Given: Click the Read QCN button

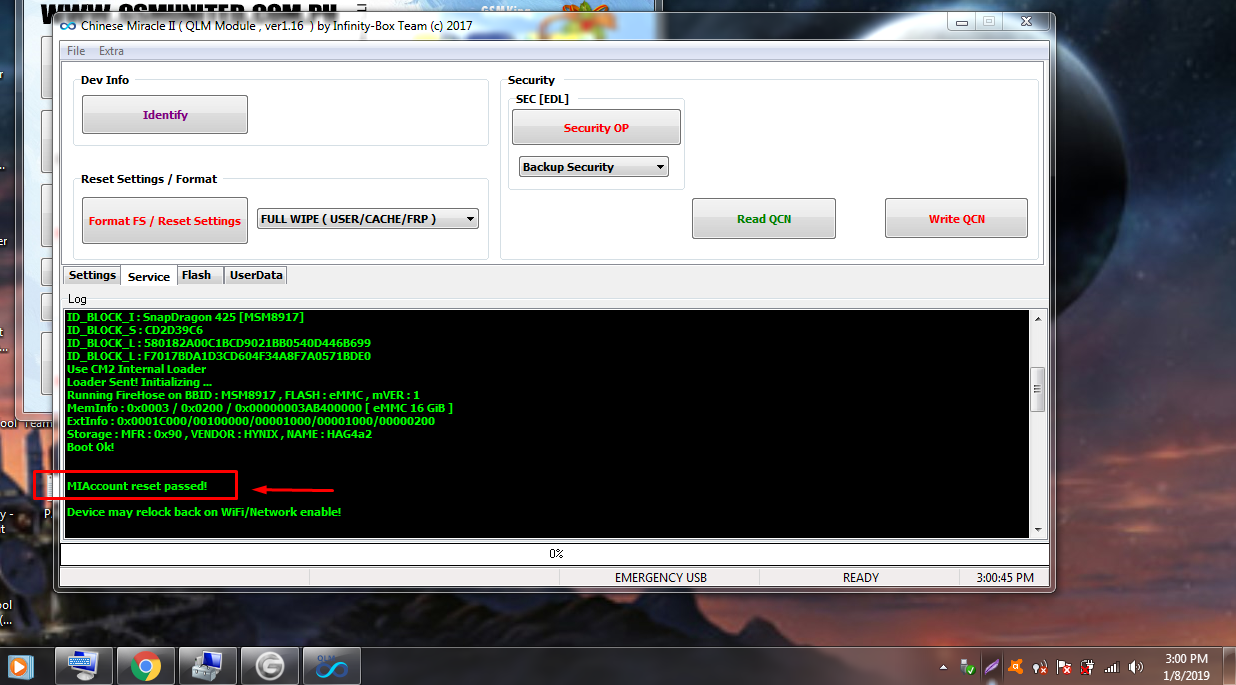Looking at the screenshot, I should pyautogui.click(x=764, y=219).
